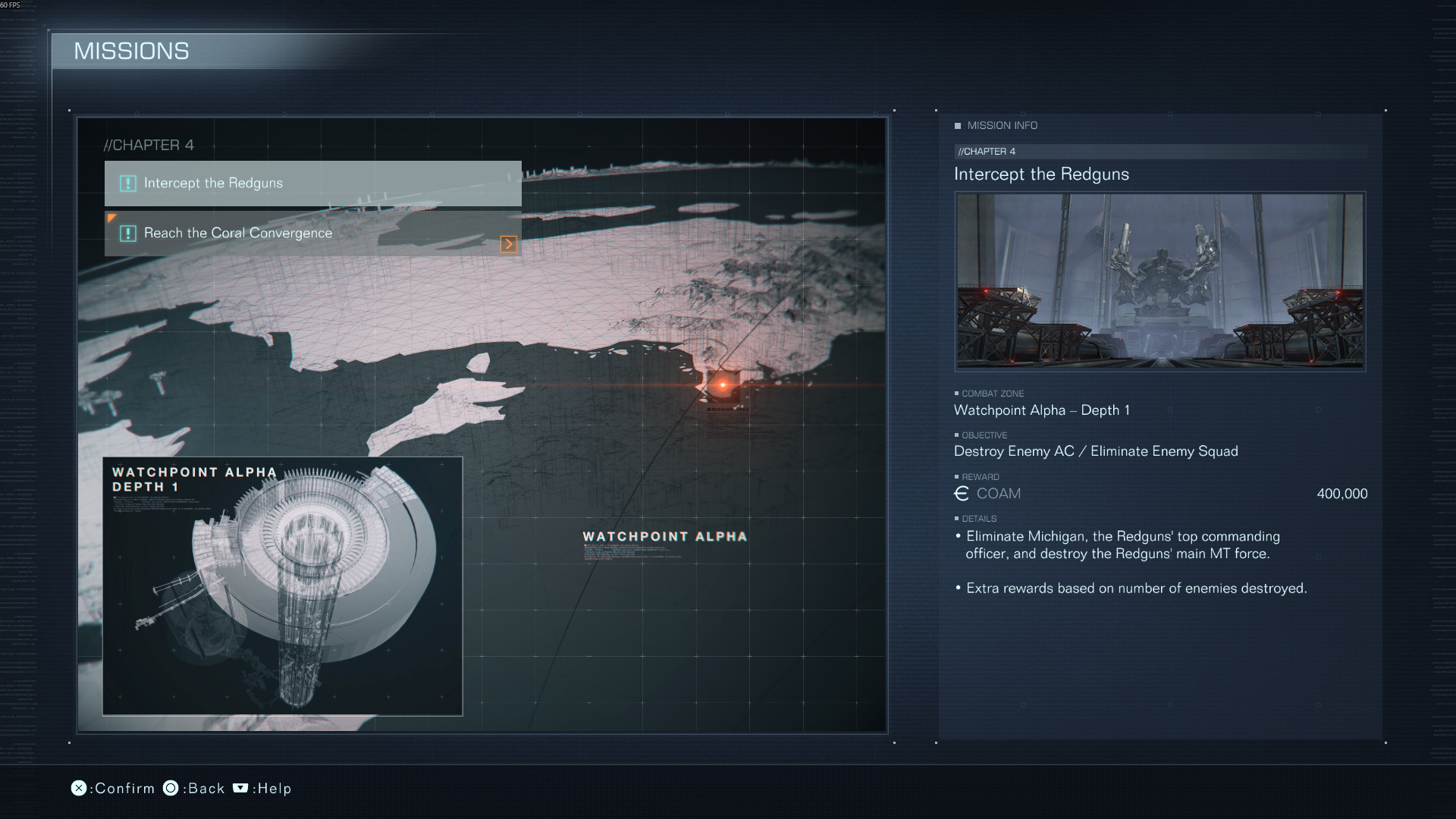The width and height of the screenshot is (1456, 819).
Task: Click the exclamation icon beside Reach the Coral Convergence
Action: [128, 234]
